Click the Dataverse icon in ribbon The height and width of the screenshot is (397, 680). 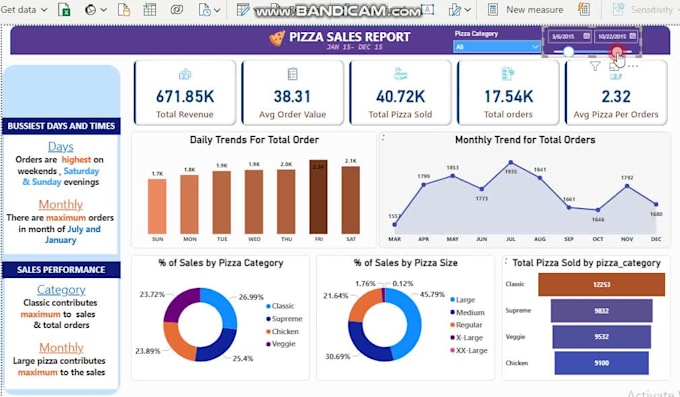[177, 9]
